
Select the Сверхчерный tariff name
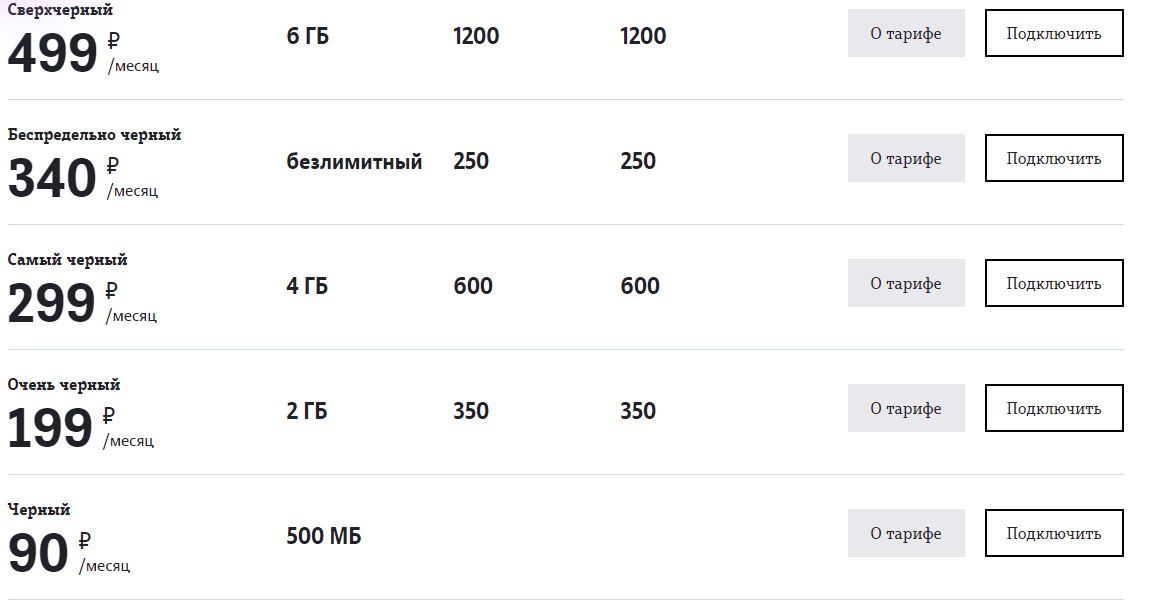[60, 10]
